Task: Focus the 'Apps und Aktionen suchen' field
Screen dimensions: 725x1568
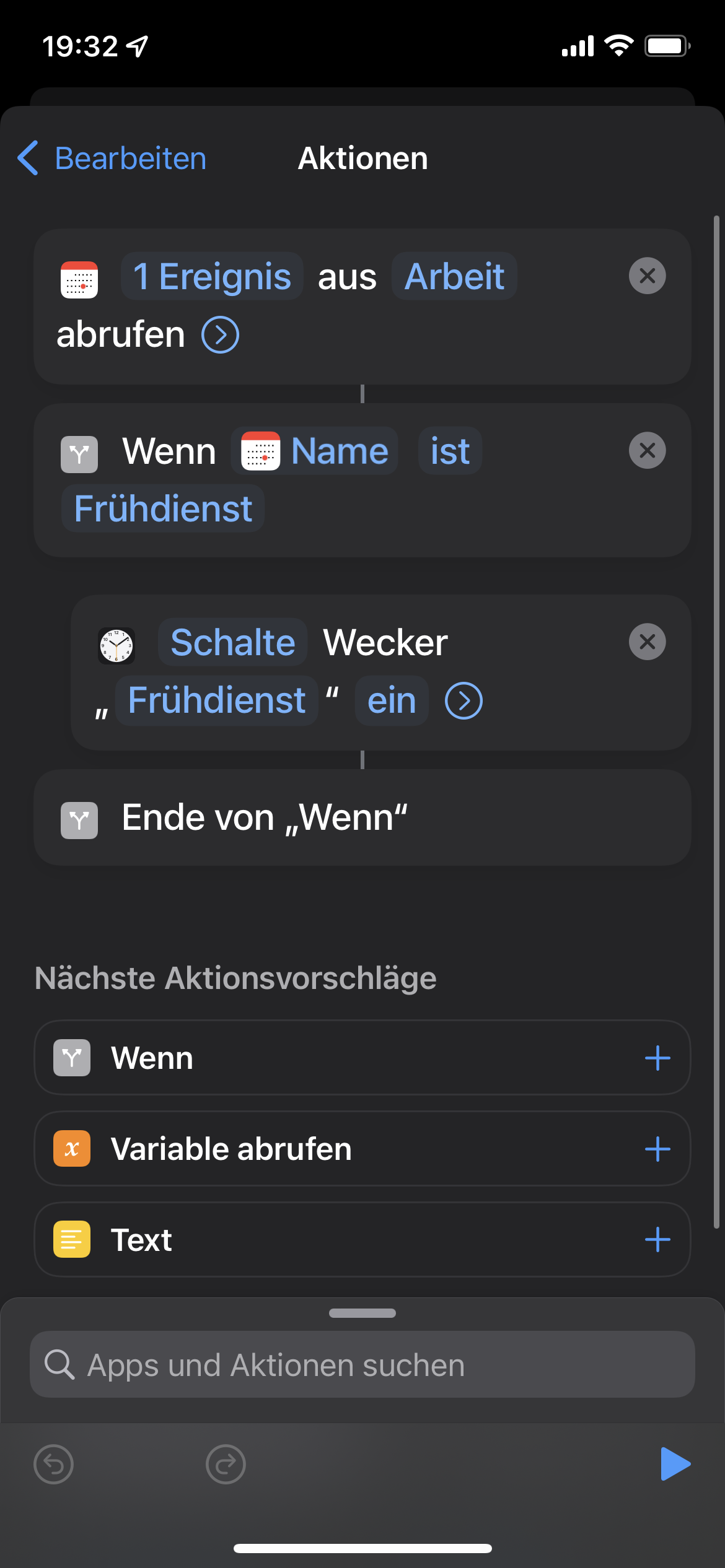Action: (362, 1365)
